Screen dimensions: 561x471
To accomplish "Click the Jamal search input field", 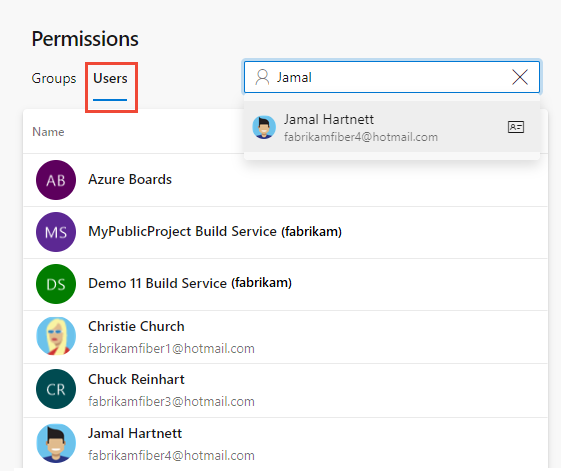I will point(392,77).
